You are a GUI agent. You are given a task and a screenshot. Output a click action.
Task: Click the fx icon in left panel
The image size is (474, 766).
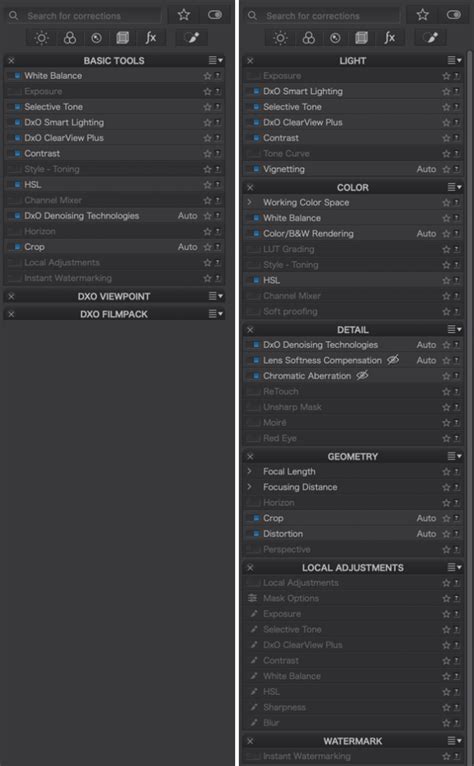(151, 38)
